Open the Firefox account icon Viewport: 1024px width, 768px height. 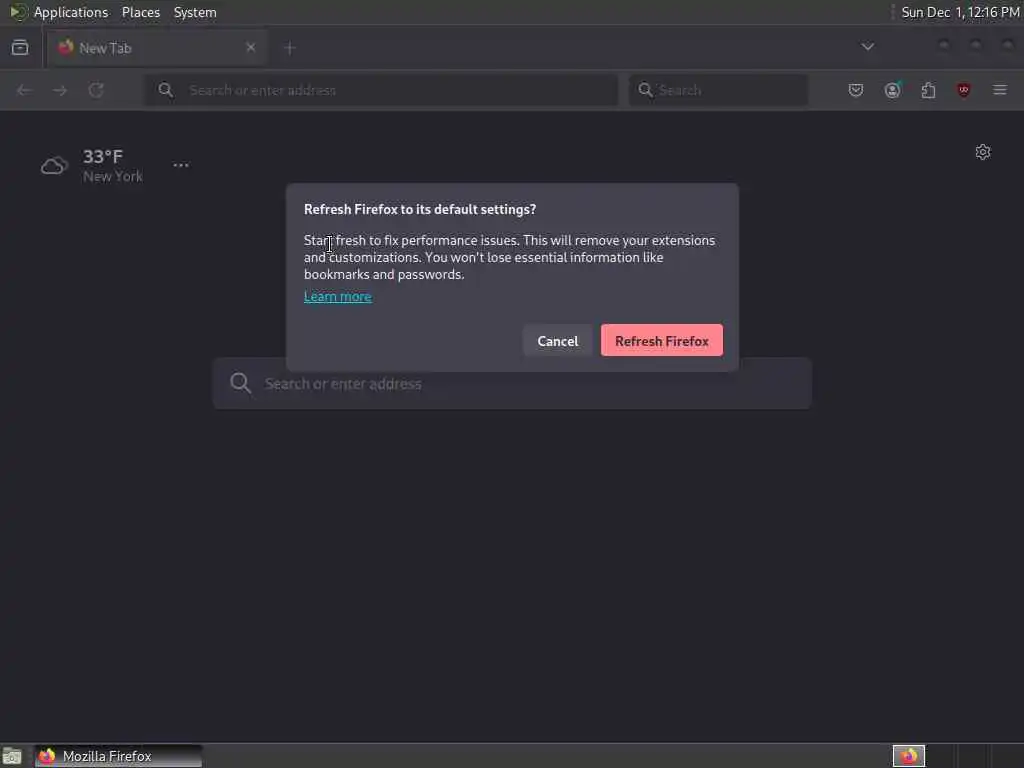[x=892, y=90]
